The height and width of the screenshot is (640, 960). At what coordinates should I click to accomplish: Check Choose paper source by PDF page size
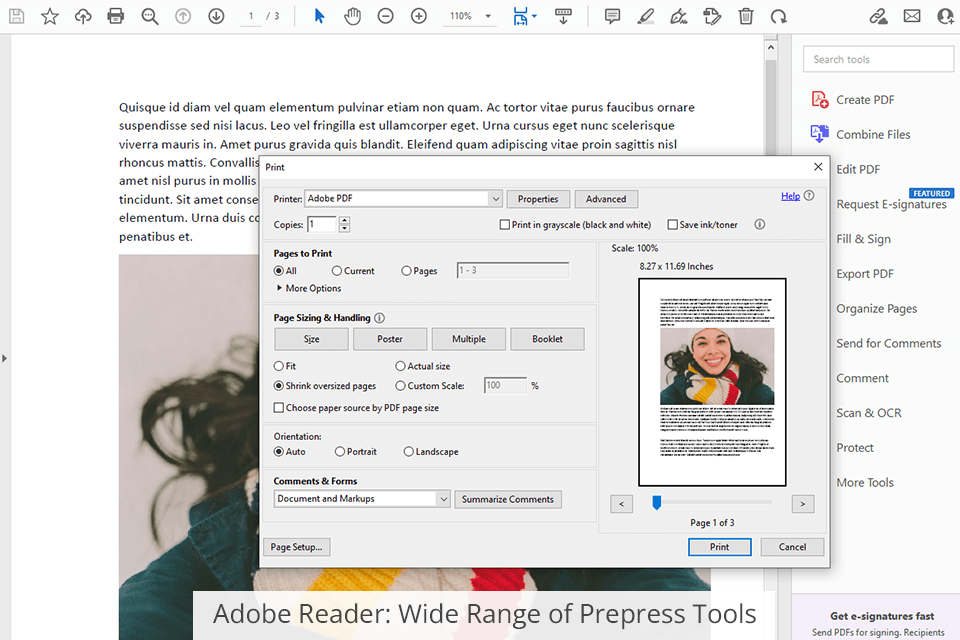(x=279, y=407)
